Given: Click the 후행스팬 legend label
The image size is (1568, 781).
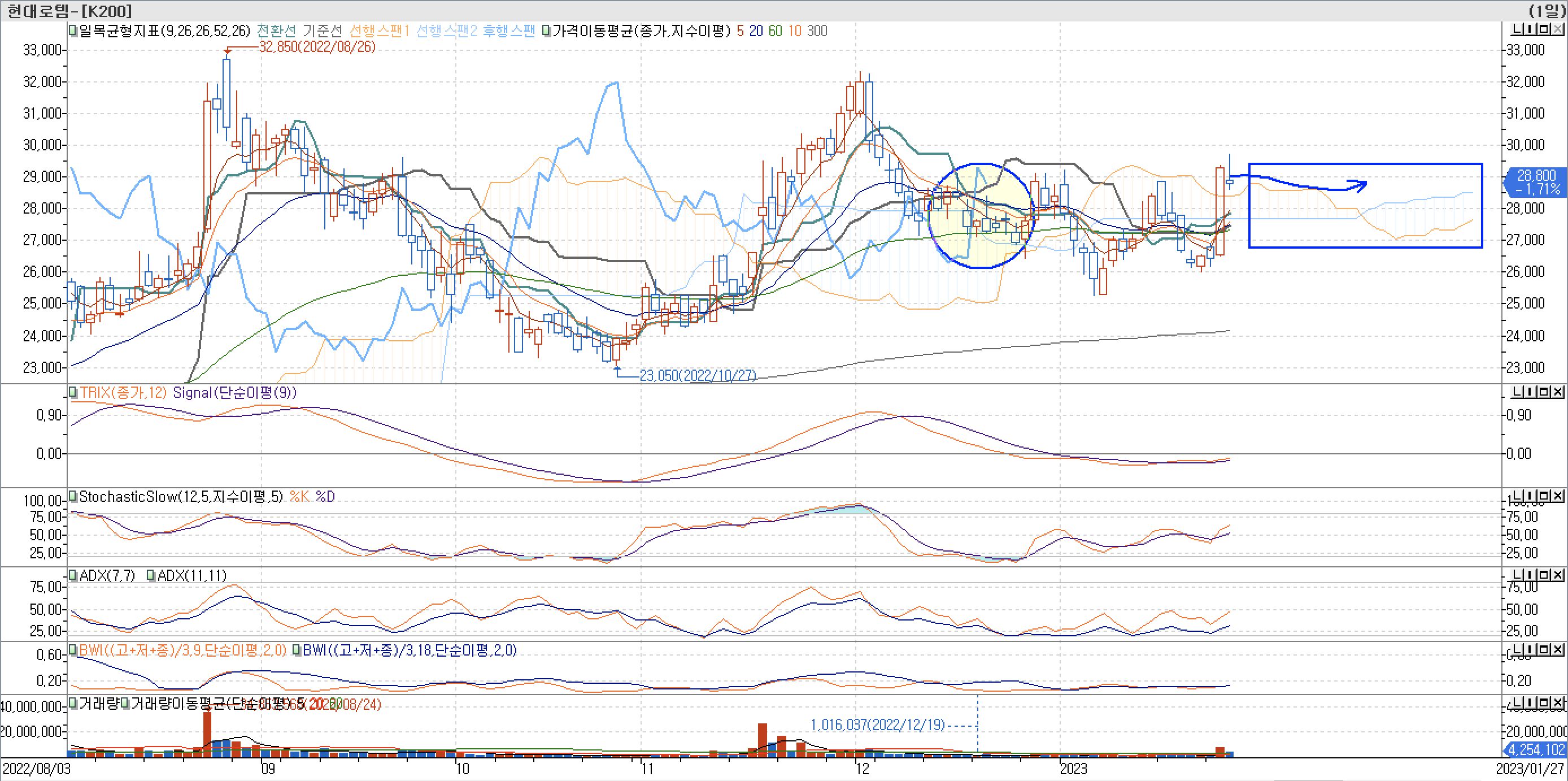Looking at the screenshot, I should (509, 31).
